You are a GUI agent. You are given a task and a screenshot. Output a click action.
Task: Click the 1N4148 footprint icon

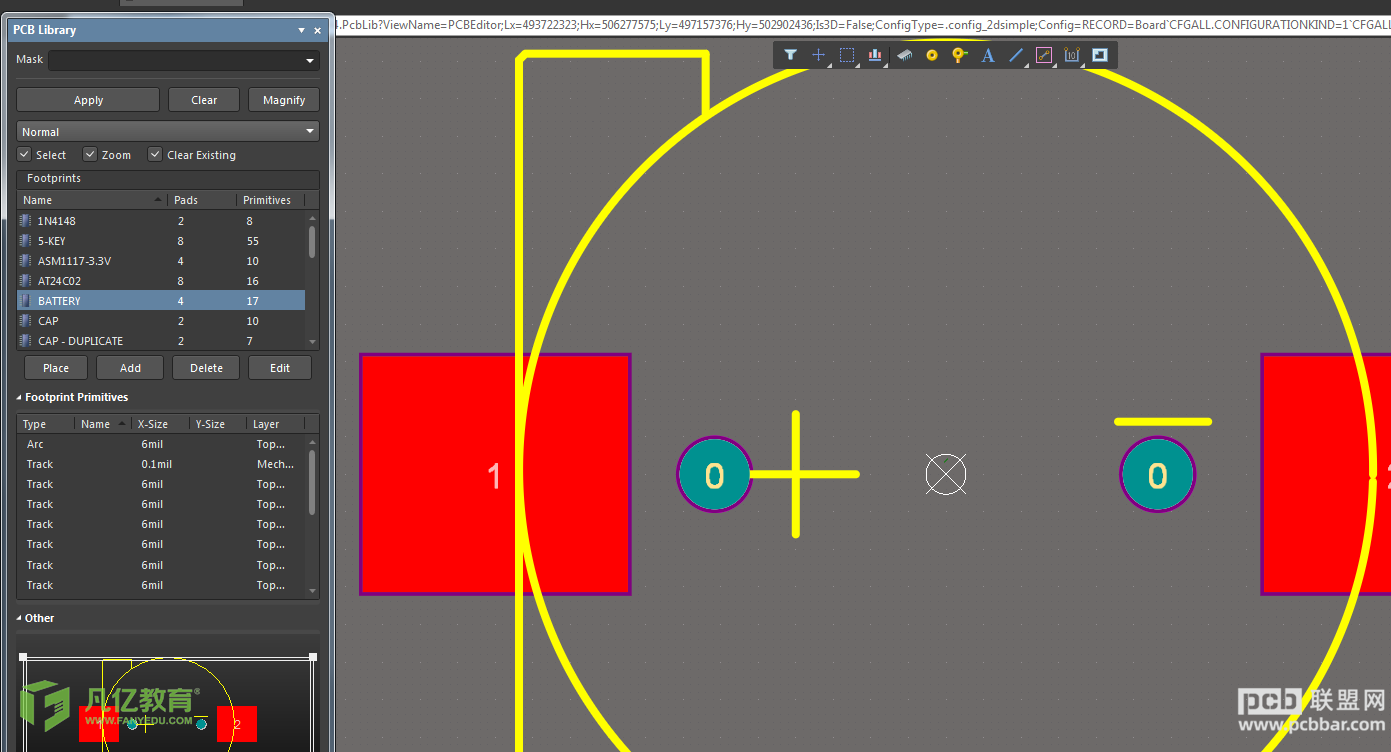26,220
